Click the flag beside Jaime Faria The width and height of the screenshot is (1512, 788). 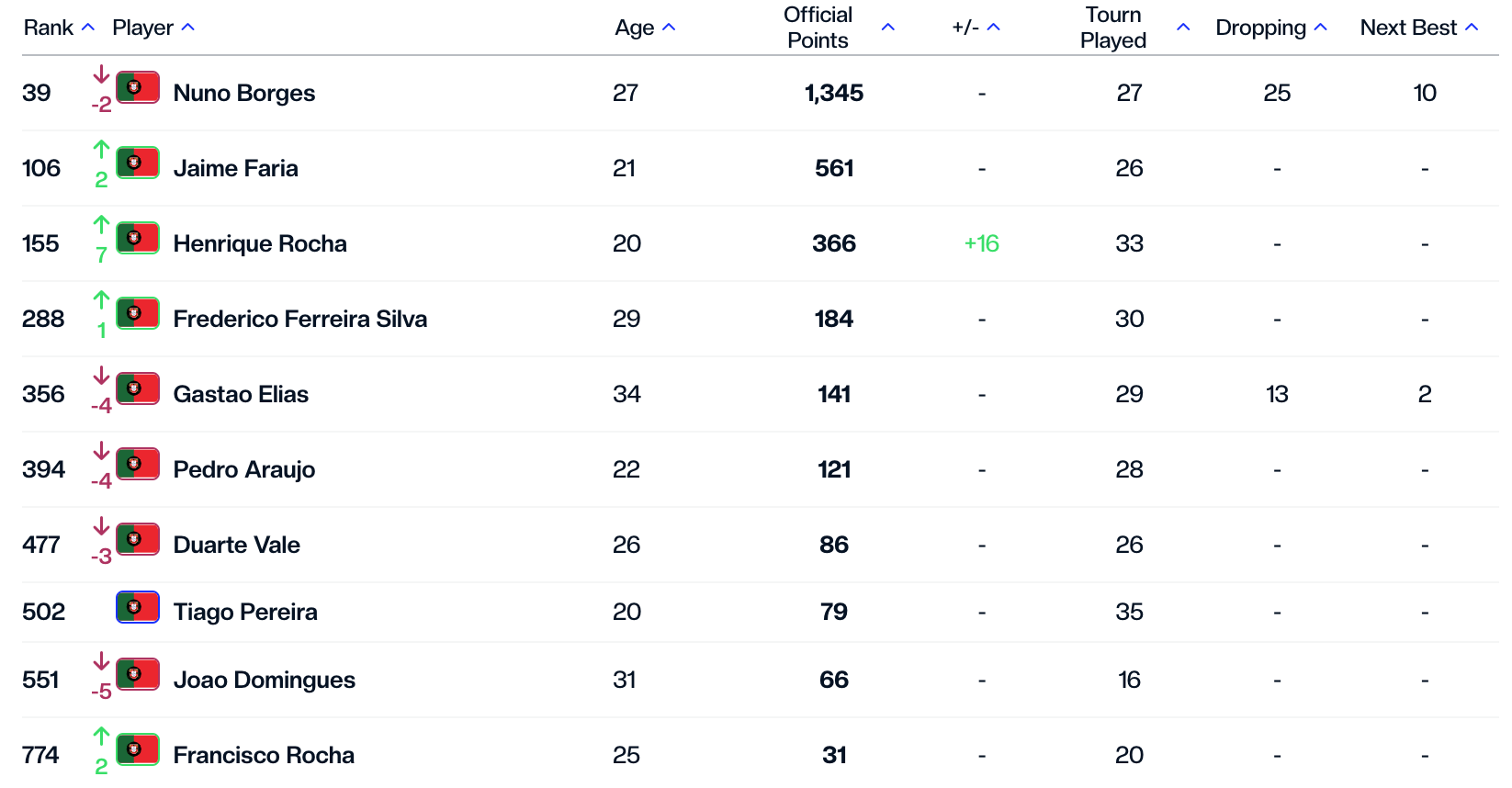[138, 163]
